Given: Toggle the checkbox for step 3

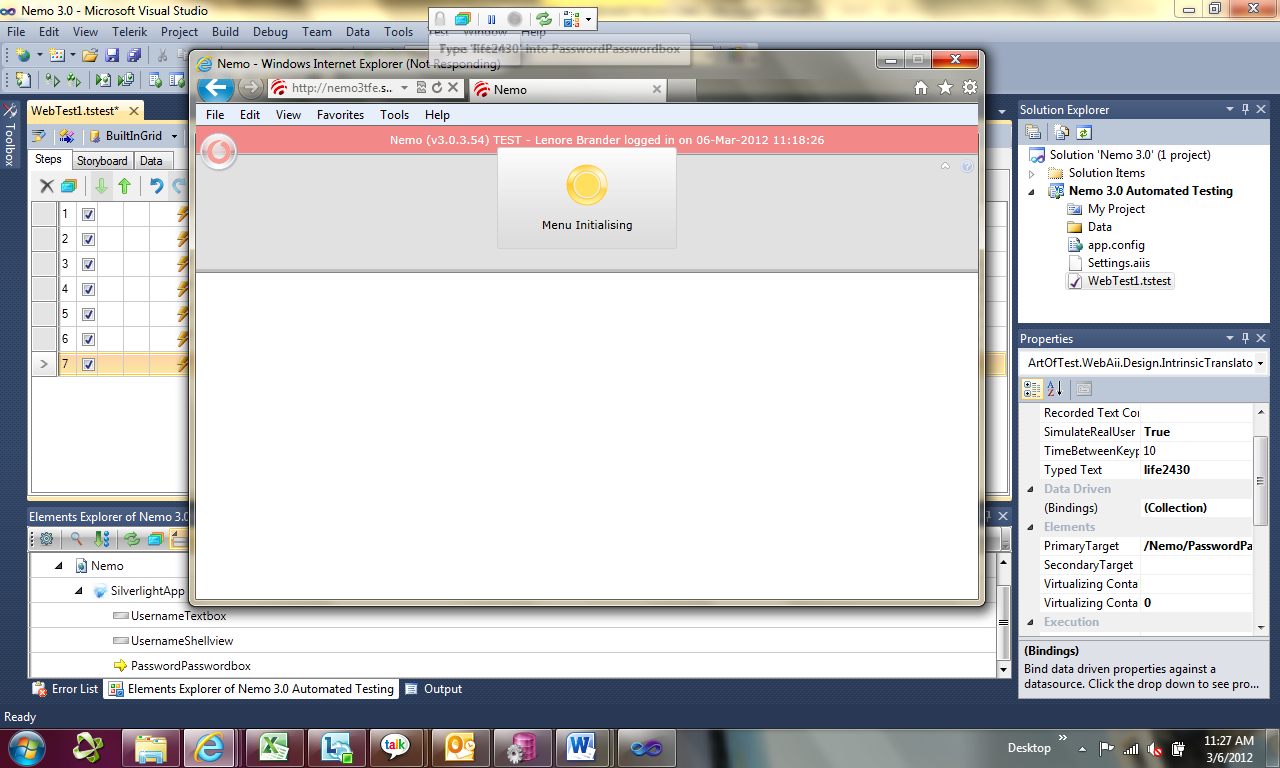Looking at the screenshot, I should 88,264.
